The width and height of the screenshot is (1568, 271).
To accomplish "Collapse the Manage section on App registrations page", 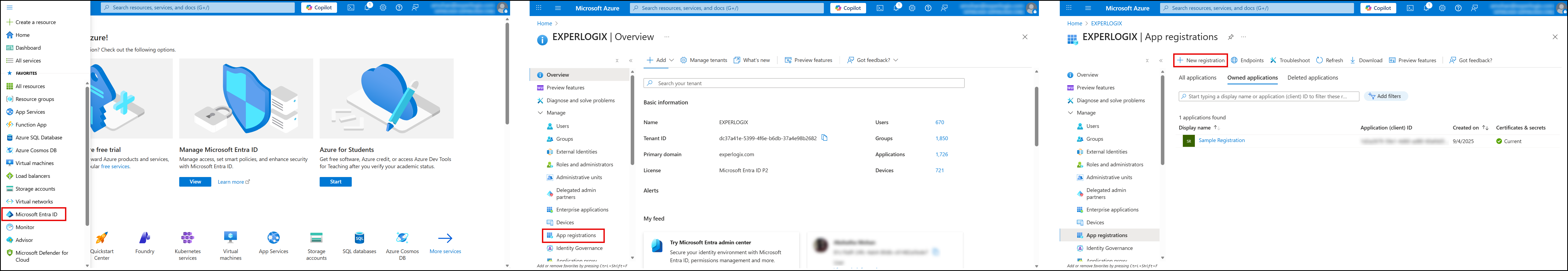I will pos(1070,113).
